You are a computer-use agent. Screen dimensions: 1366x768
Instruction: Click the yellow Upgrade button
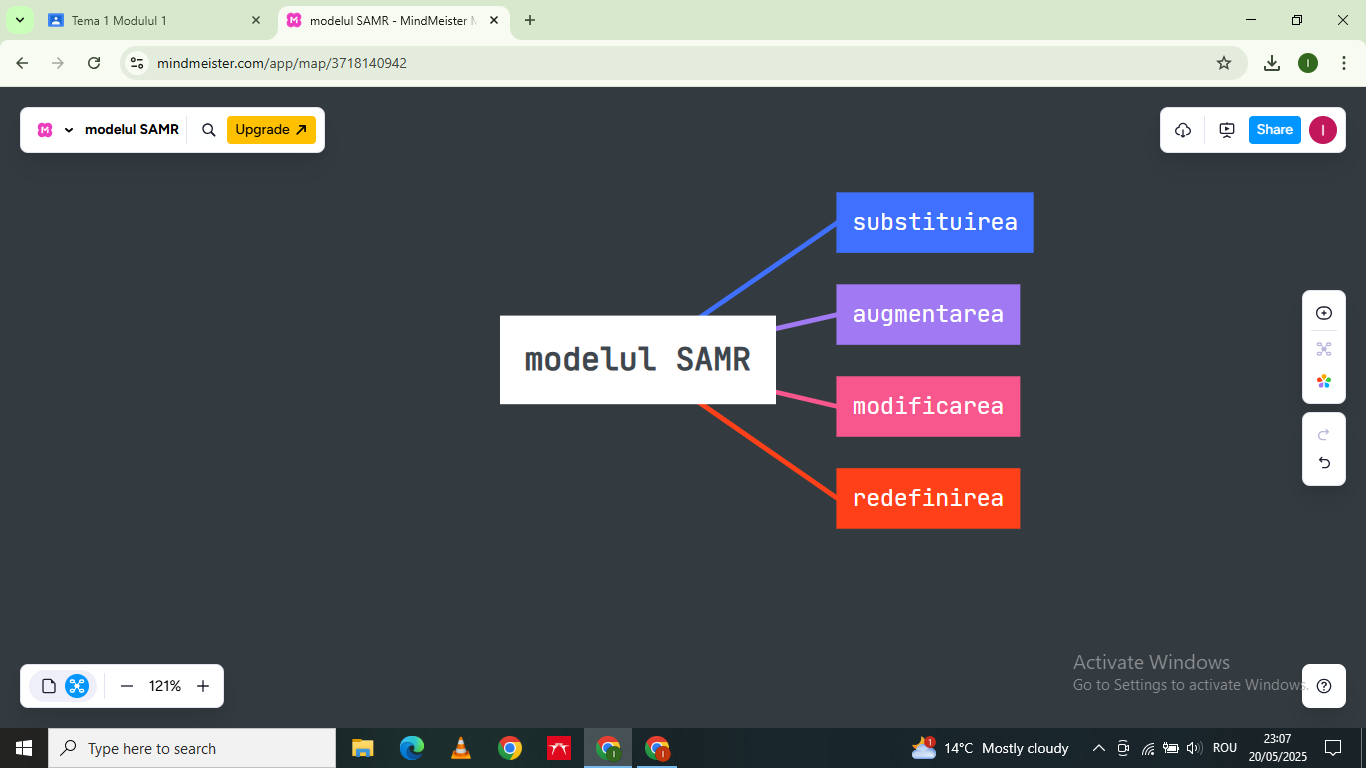[271, 130]
